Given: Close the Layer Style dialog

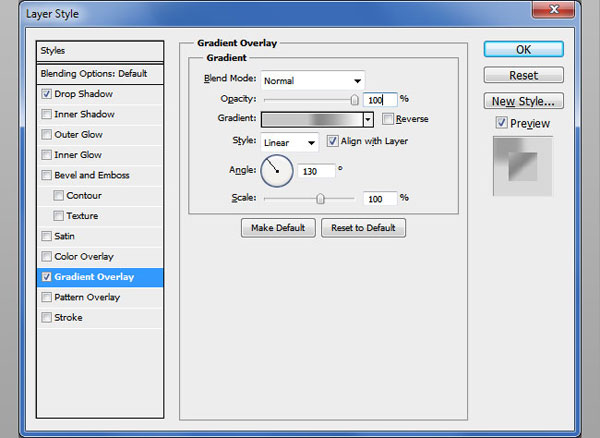Looking at the screenshot, I should pyautogui.click(x=553, y=9).
